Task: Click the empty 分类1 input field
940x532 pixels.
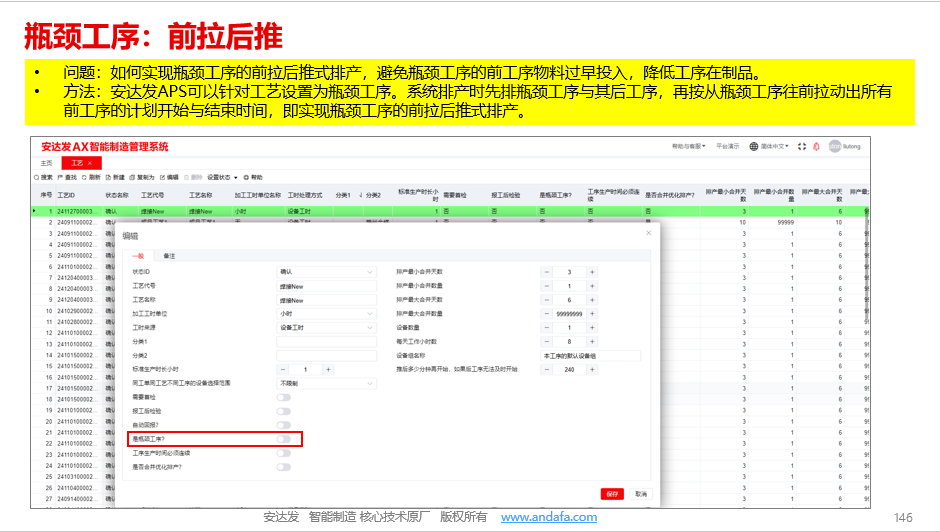Action: (327, 341)
